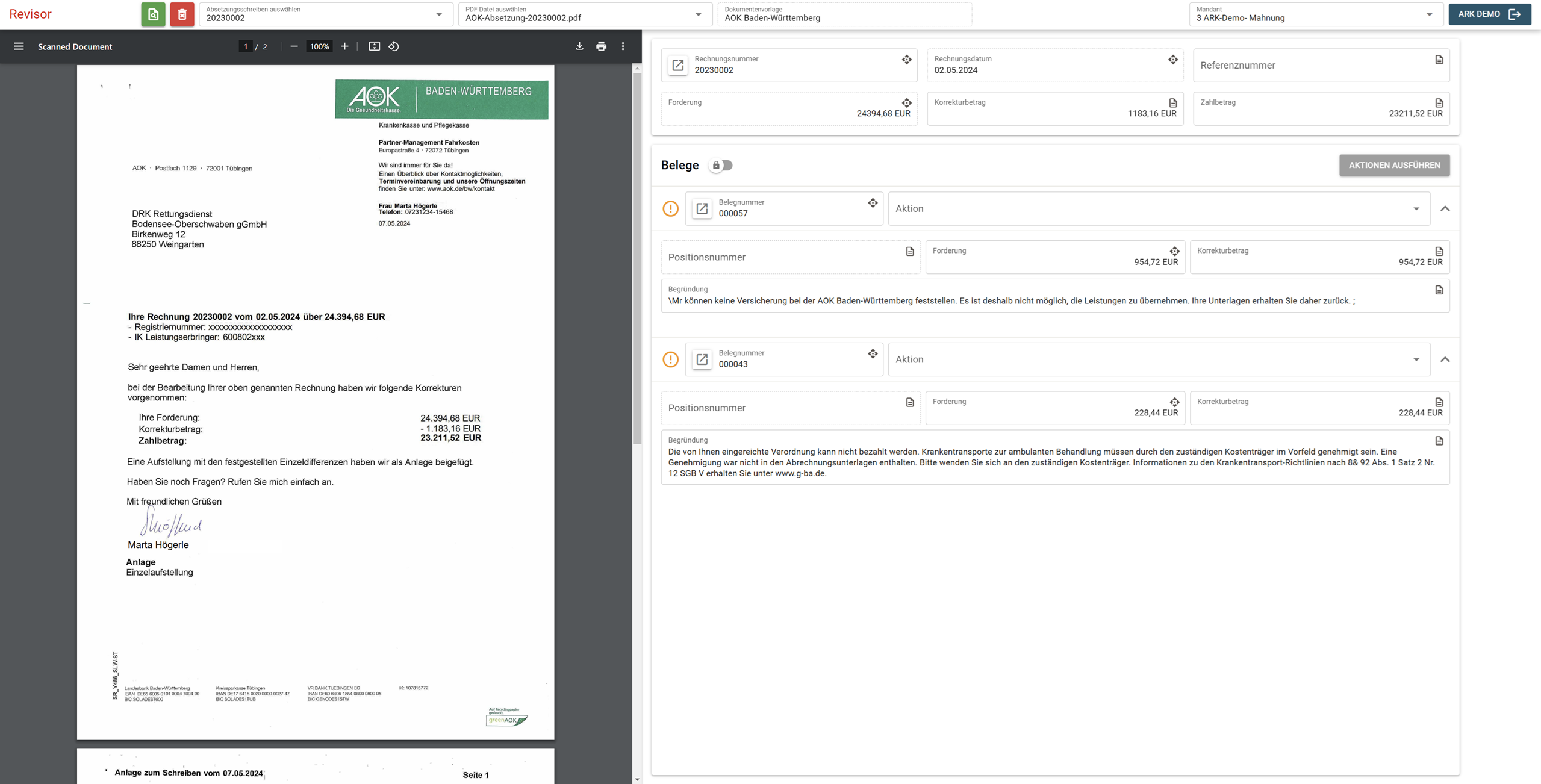This screenshot has width=1541, height=784.
Task: Click the Aktionen Ausführen button
Action: 1393,165
